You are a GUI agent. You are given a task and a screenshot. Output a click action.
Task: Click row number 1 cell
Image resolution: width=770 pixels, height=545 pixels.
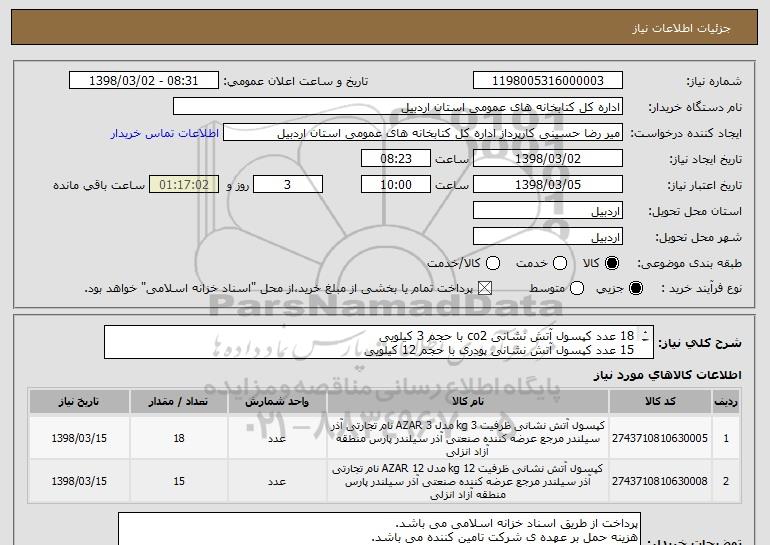[x=726, y=438]
